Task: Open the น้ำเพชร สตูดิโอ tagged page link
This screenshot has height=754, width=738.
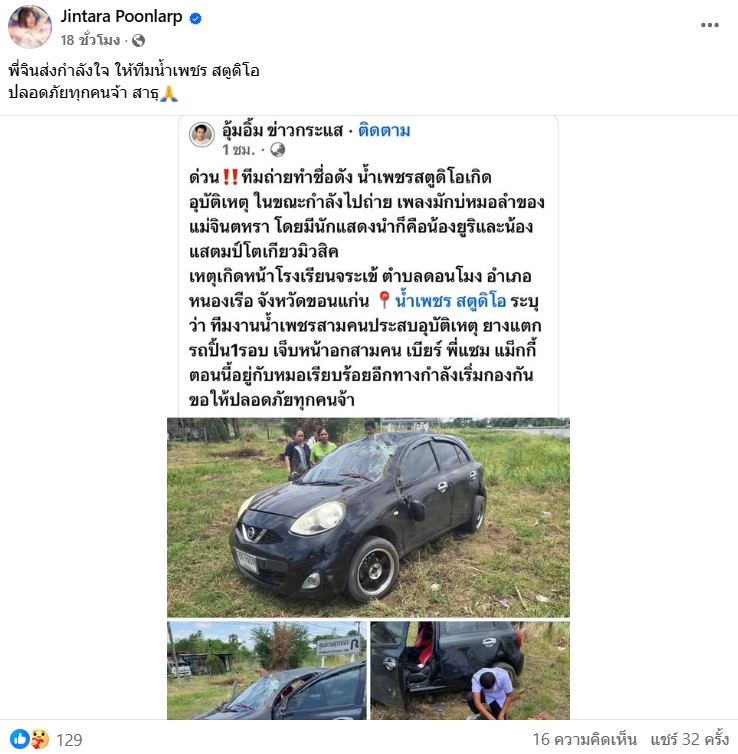Action: coord(450,301)
